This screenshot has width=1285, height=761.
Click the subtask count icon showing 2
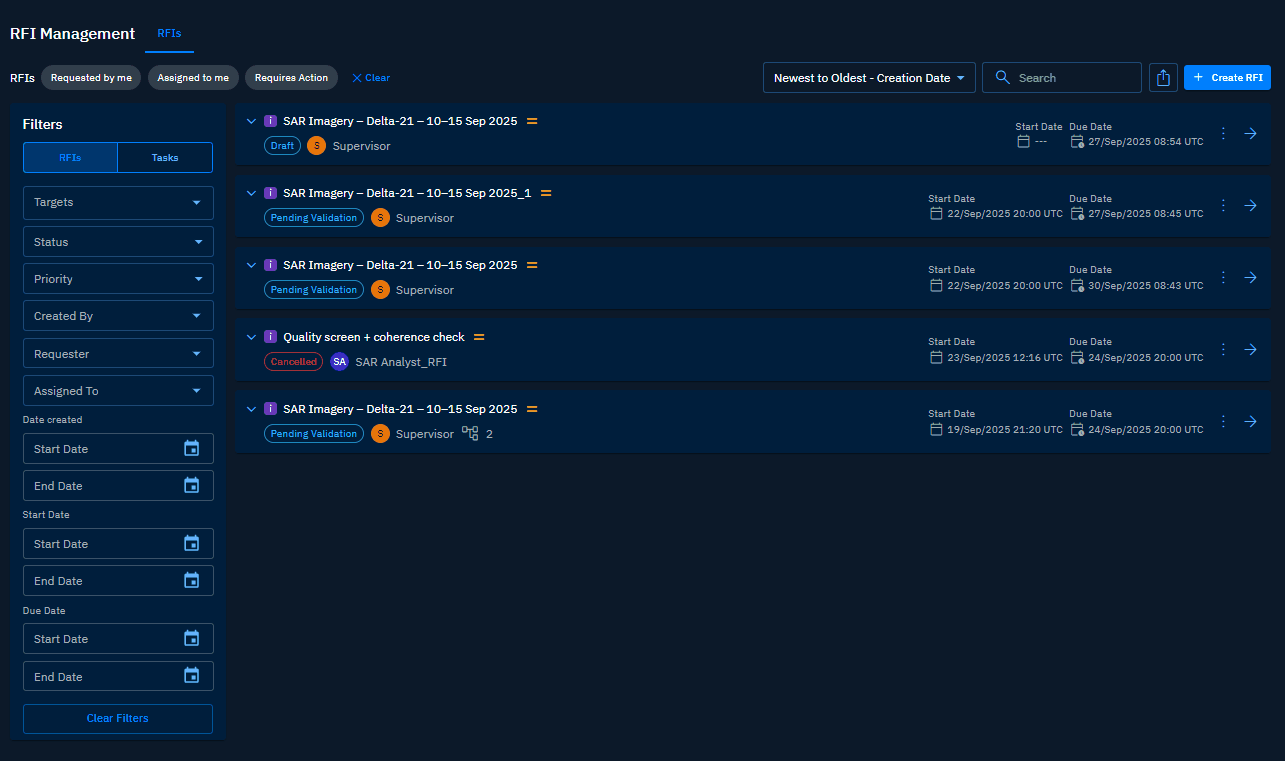click(471, 434)
